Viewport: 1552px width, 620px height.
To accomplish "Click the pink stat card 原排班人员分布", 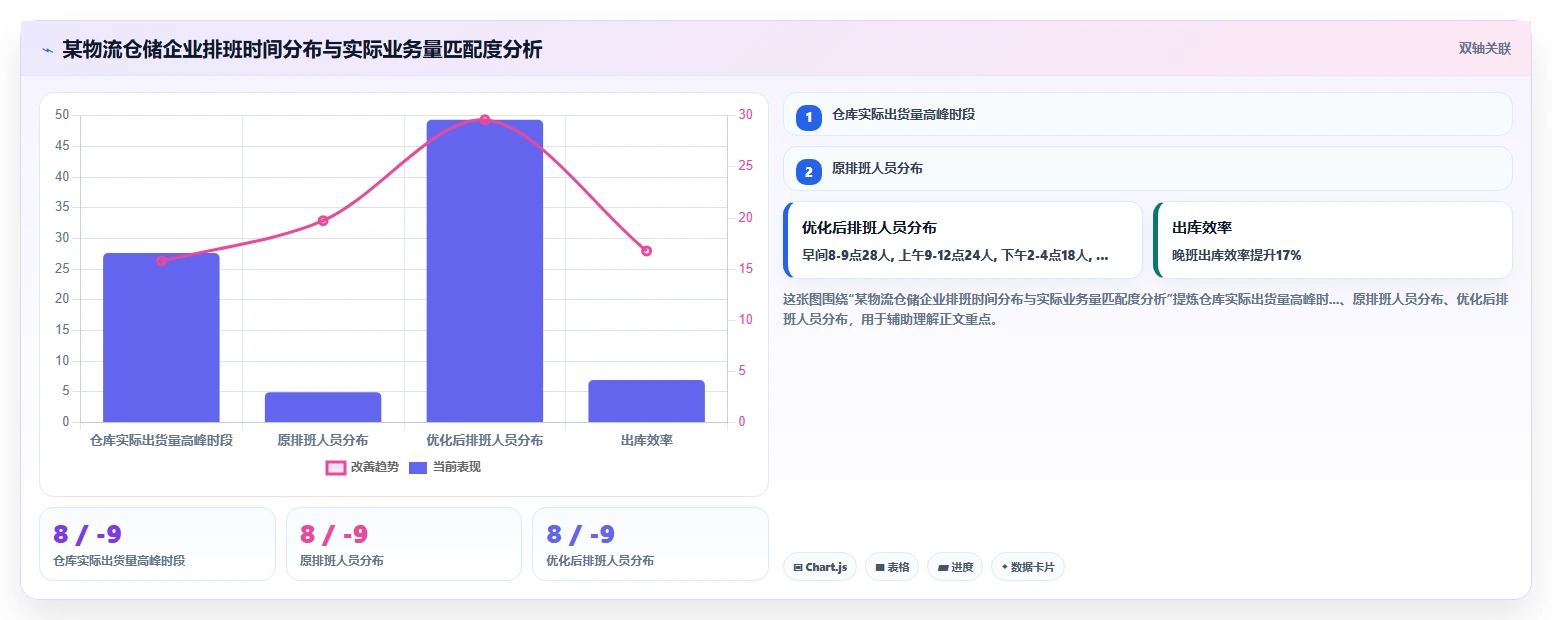I will 404,544.
